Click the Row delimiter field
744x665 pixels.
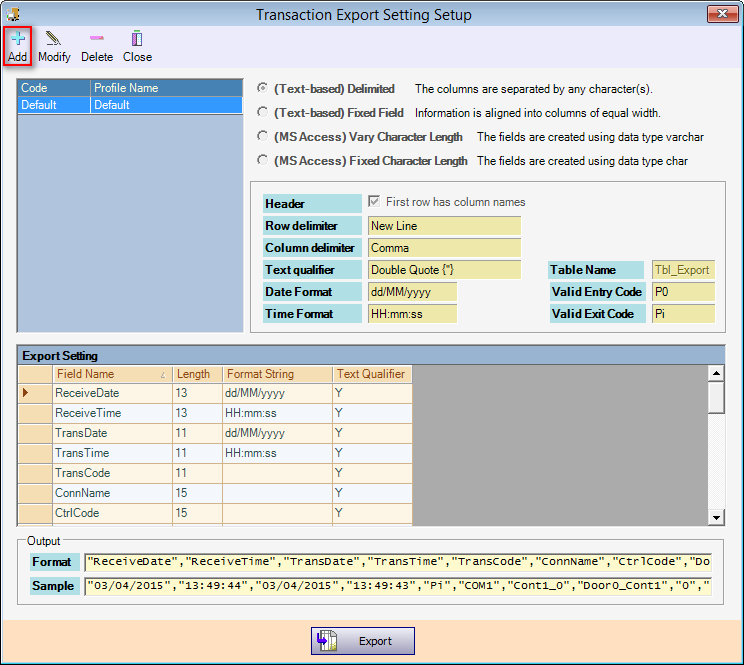pyautogui.click(x=444, y=226)
